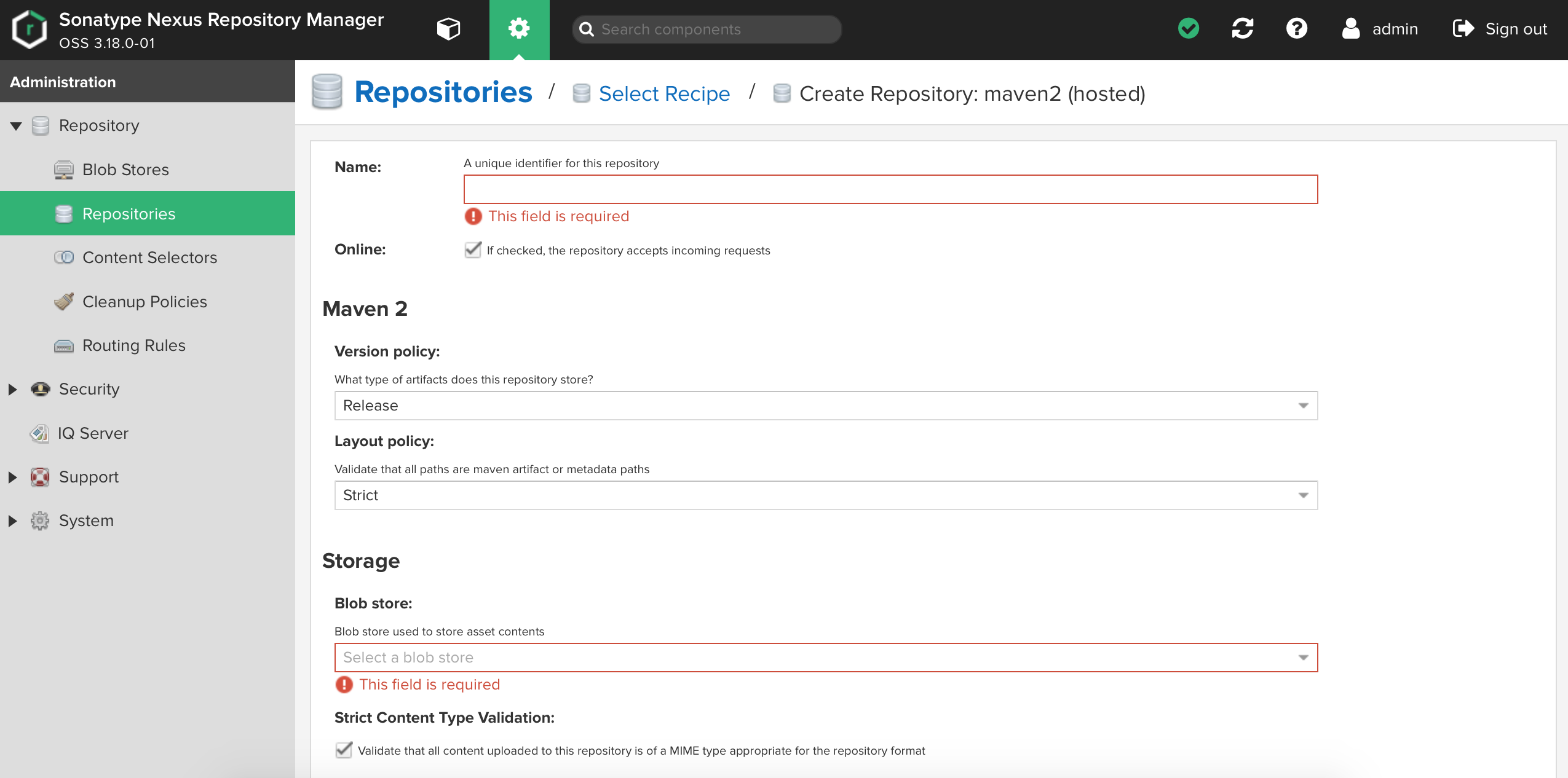Click the large Repositories database icon
The image size is (1568, 778).
[327, 92]
